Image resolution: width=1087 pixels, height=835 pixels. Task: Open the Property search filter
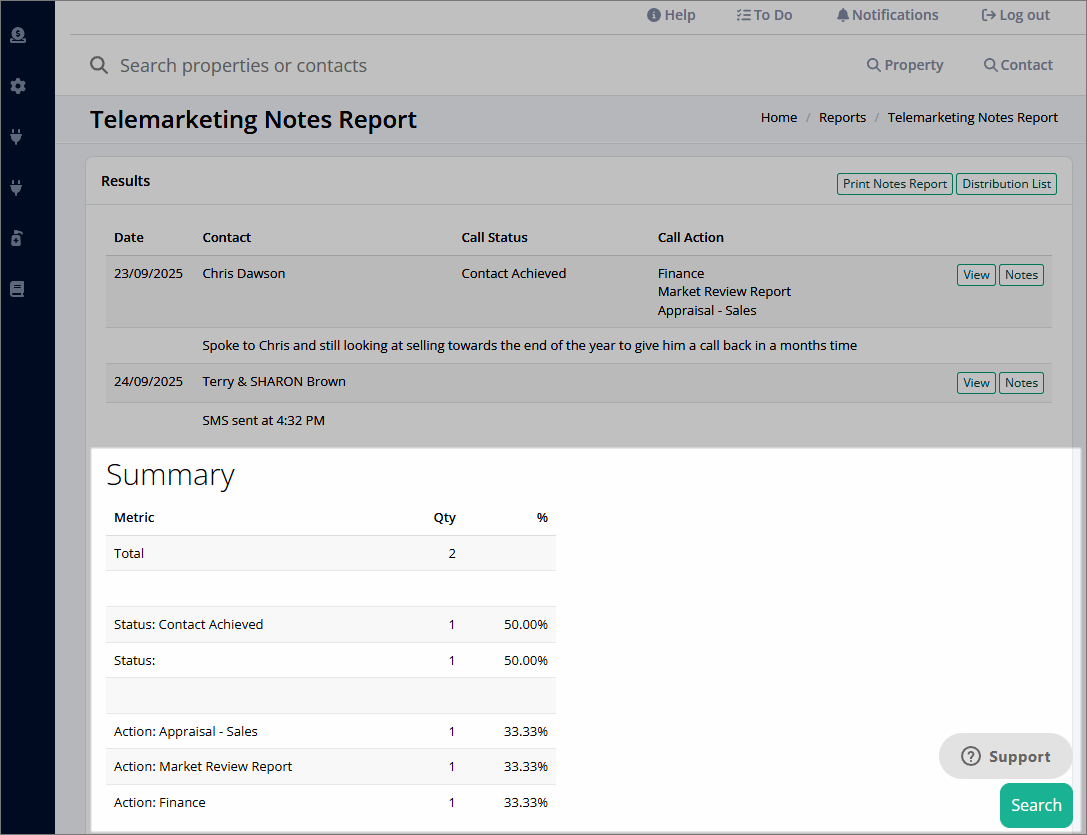point(904,64)
